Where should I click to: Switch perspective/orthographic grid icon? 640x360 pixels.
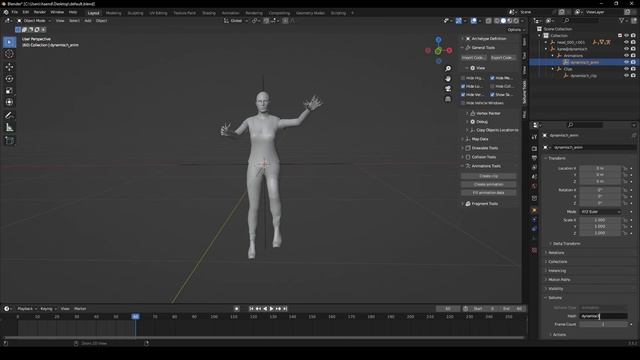[x=448, y=99]
